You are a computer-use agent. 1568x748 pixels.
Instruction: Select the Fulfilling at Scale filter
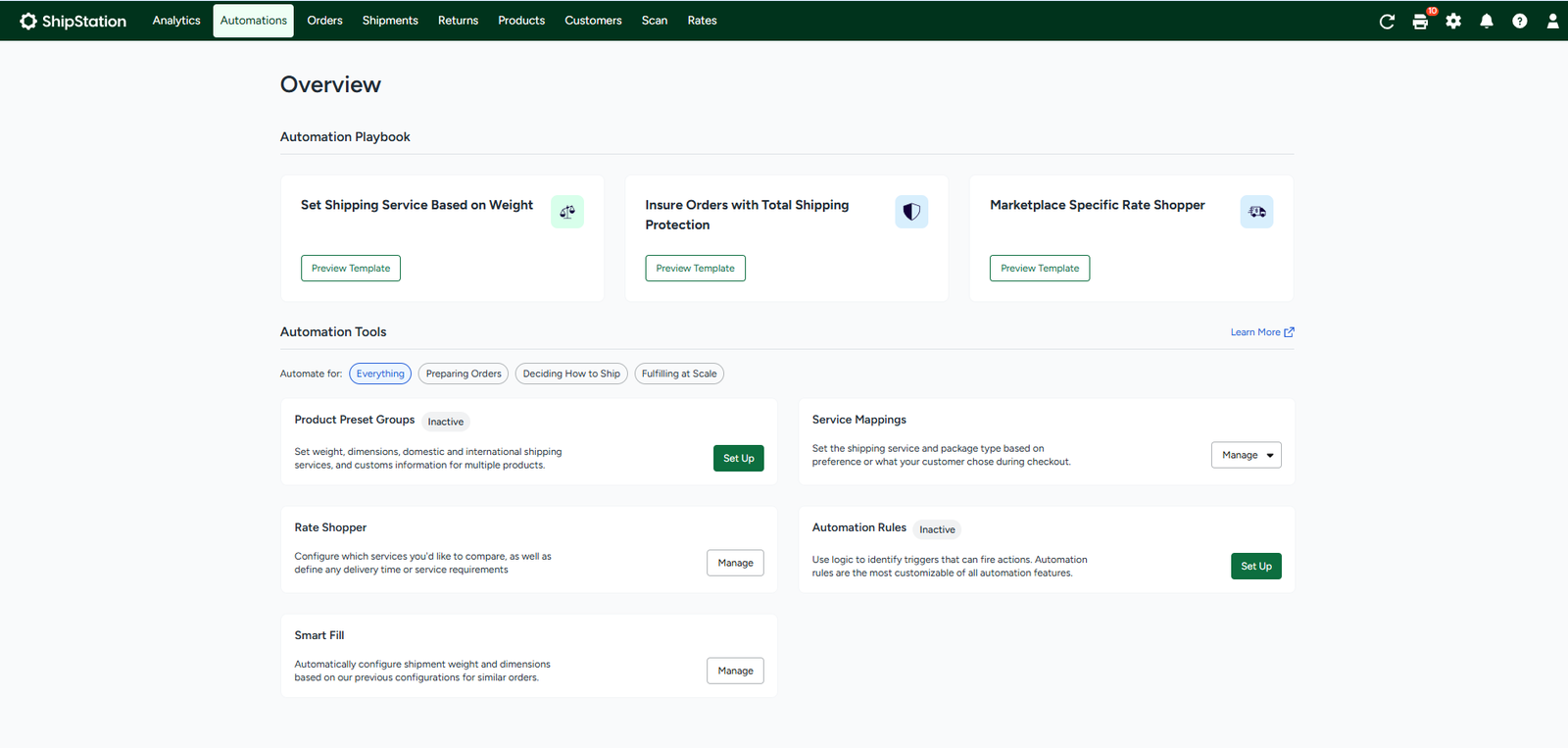(679, 374)
